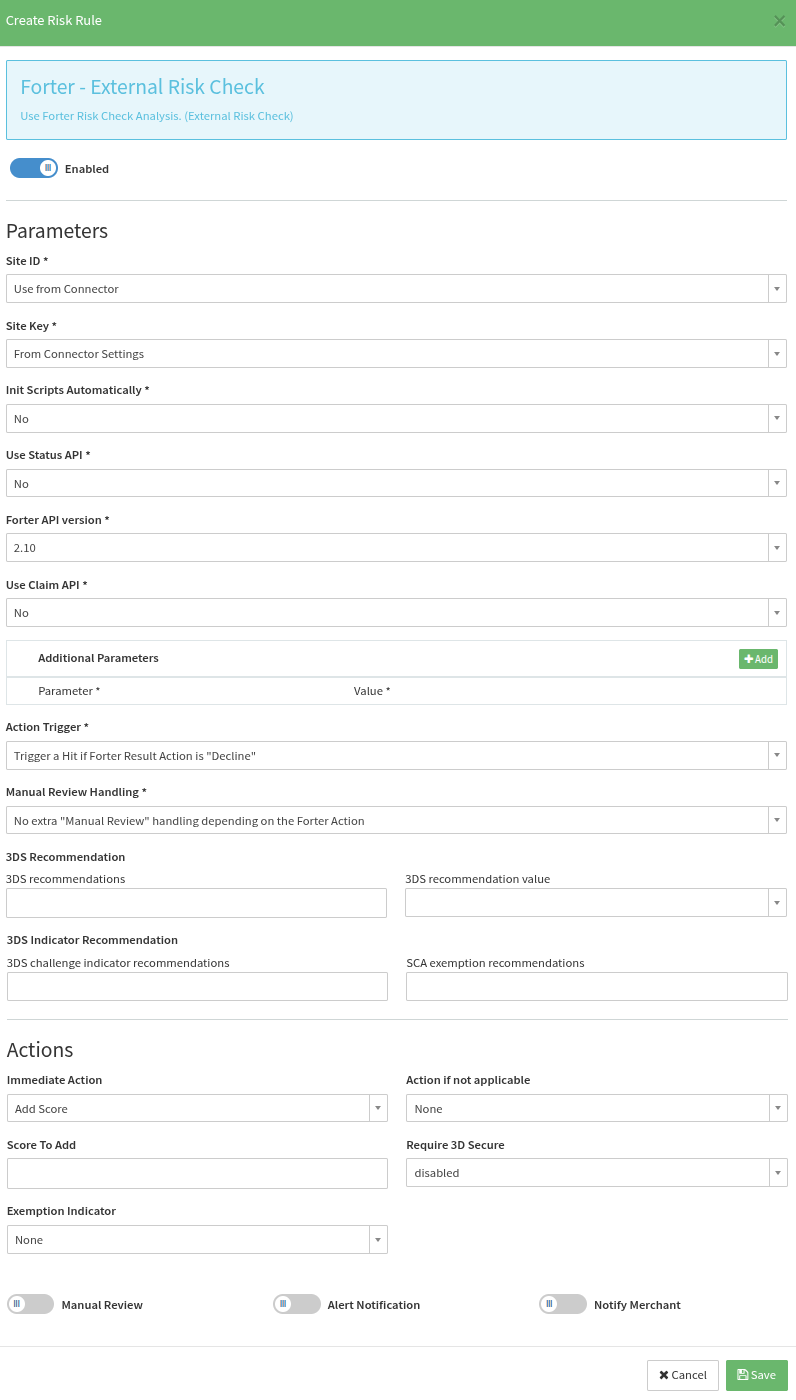Click the Cancel button

pyautogui.click(x=682, y=1375)
